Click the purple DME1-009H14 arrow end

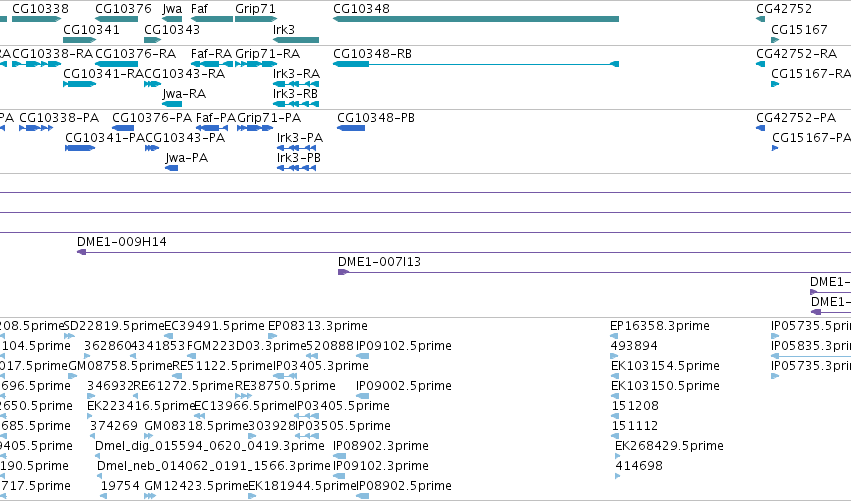[81, 252]
